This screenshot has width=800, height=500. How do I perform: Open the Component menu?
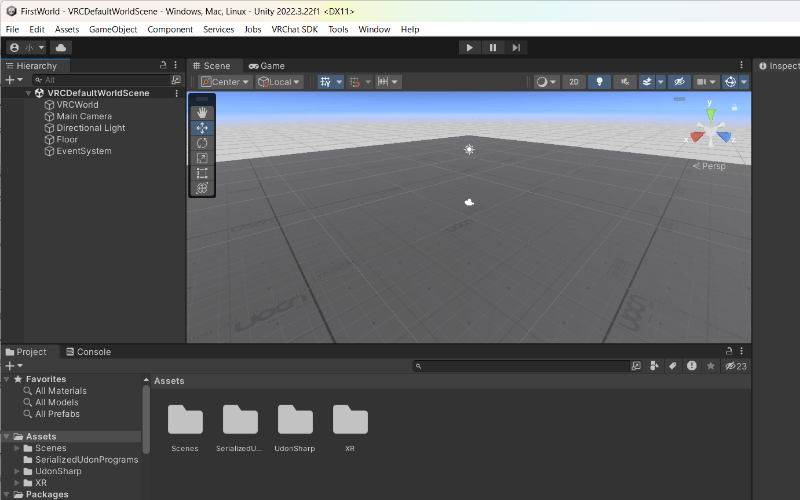tap(170, 29)
